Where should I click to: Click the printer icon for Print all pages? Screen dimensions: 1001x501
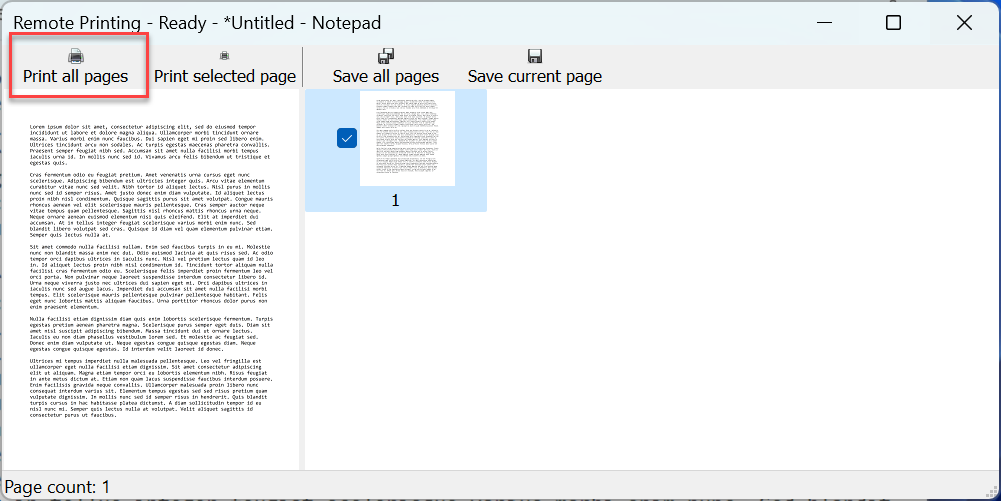coord(76,56)
